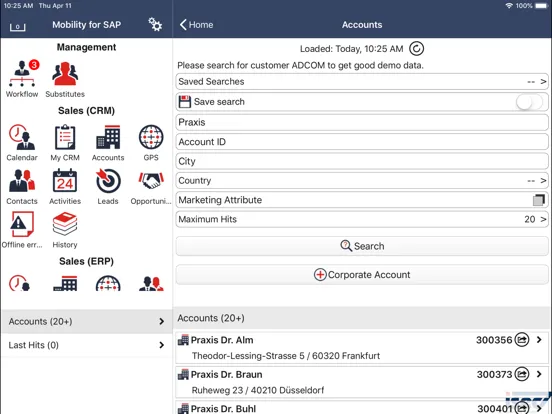Click the share icon for Praxis Dr. Alm
552x414 pixels.
[x=522, y=340]
